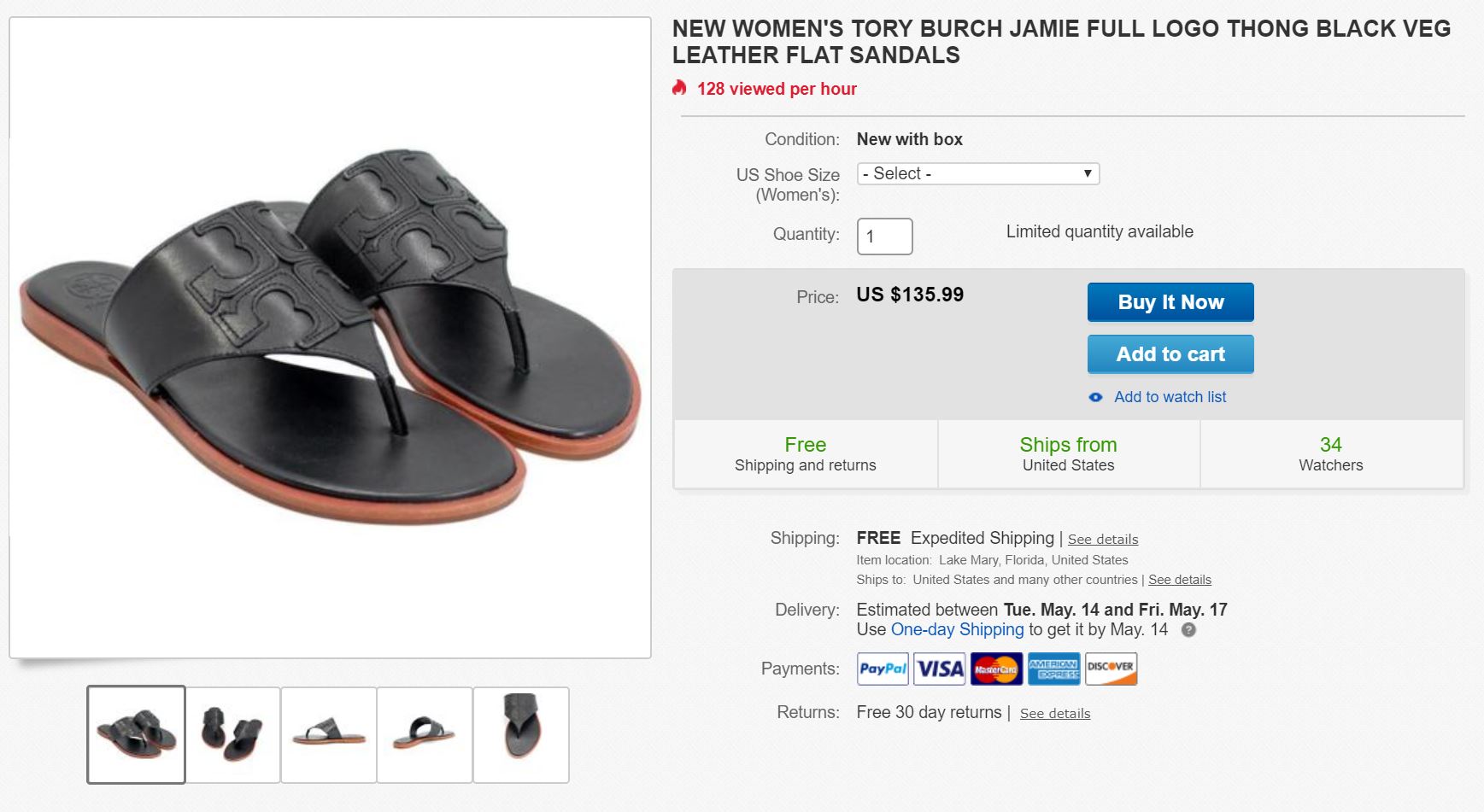Open See details next to Expedited Shipping
This screenshot has height=812, width=1484.
(1102, 540)
